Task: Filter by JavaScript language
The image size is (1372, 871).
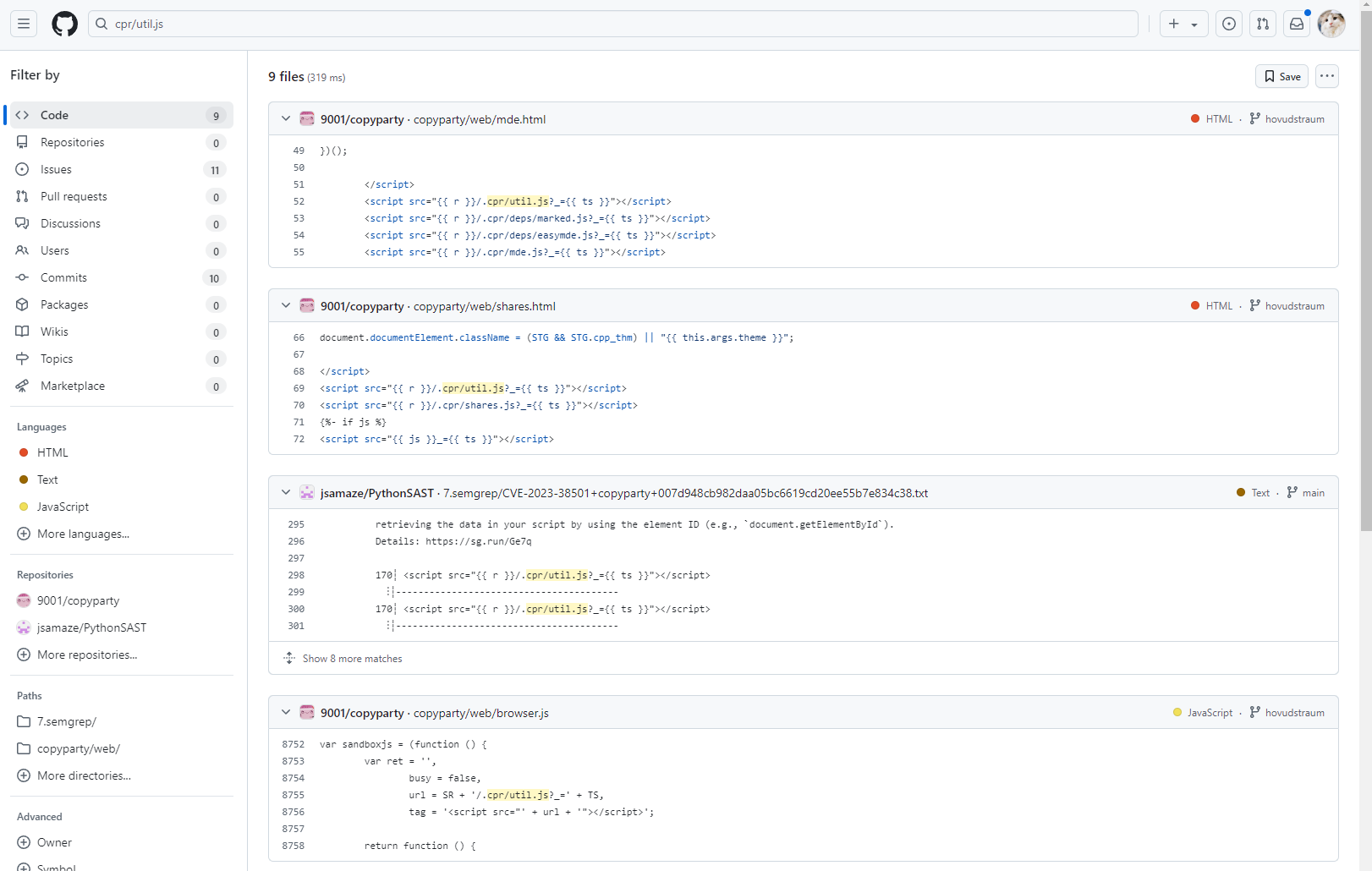Action: (120, 507)
